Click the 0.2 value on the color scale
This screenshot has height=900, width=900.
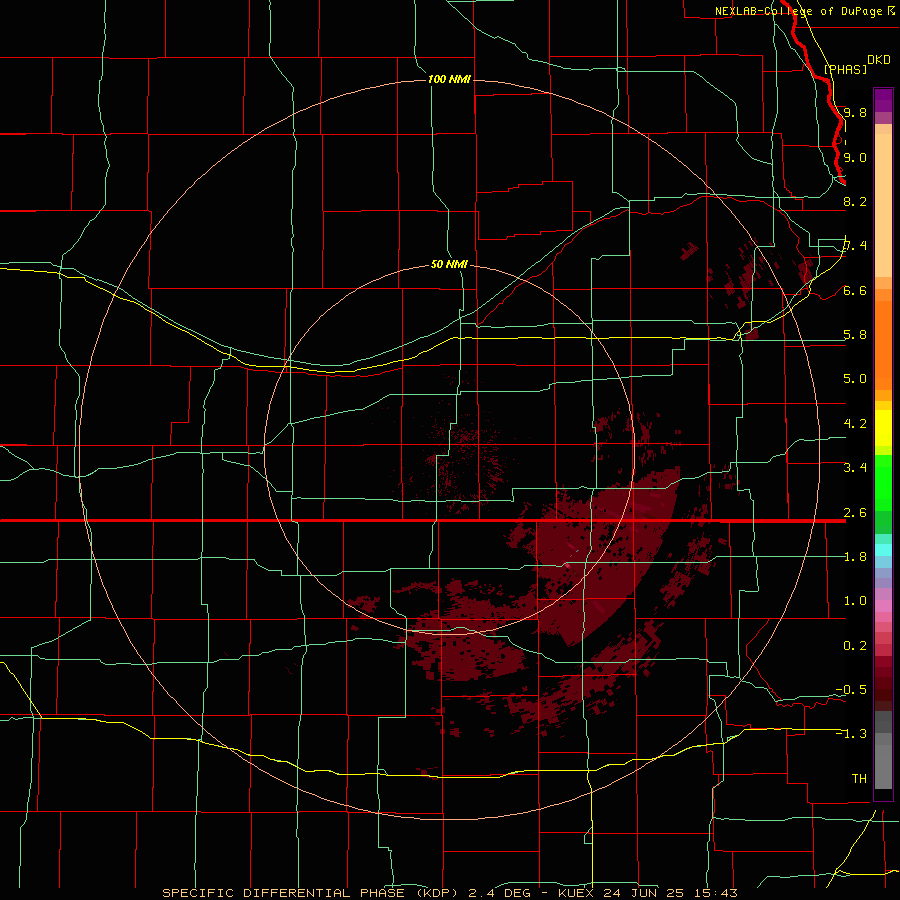pos(855,646)
